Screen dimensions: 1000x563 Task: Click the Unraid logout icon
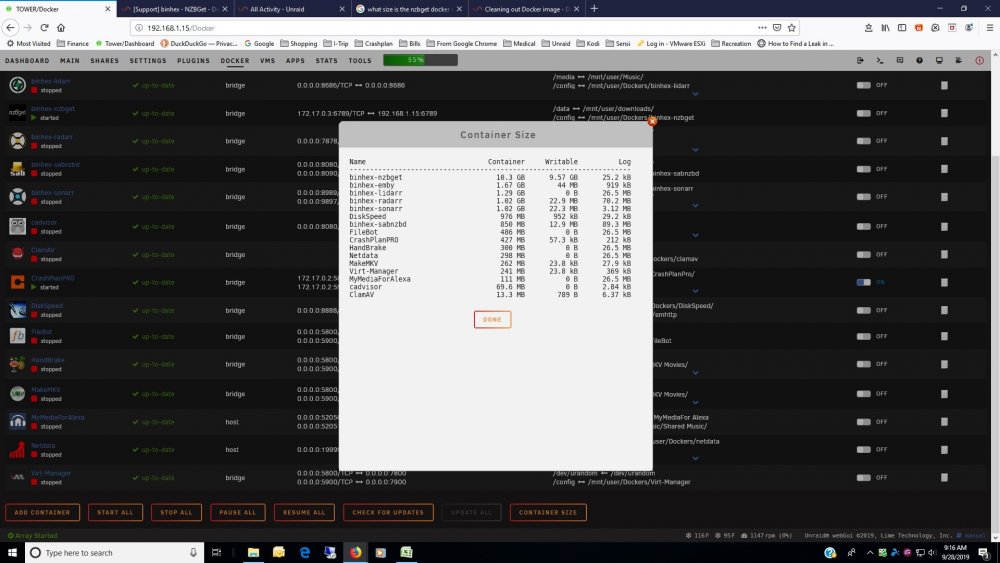[x=860, y=60]
